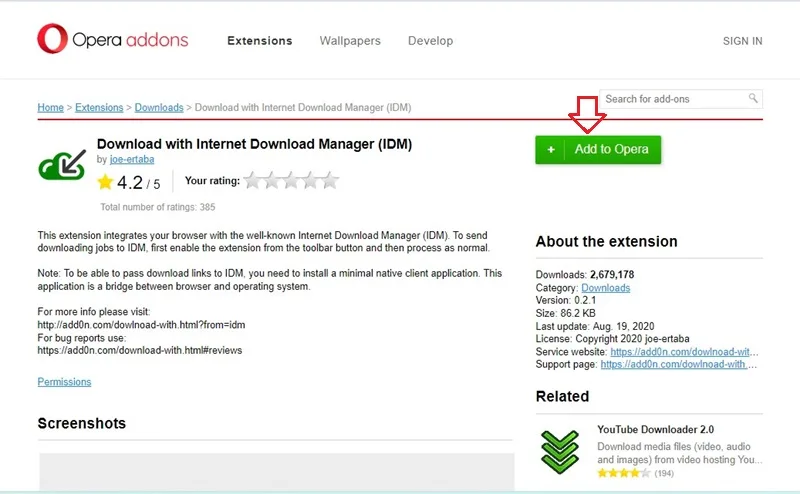Switch to the Wallpapers tab
800x494 pixels.
350,41
